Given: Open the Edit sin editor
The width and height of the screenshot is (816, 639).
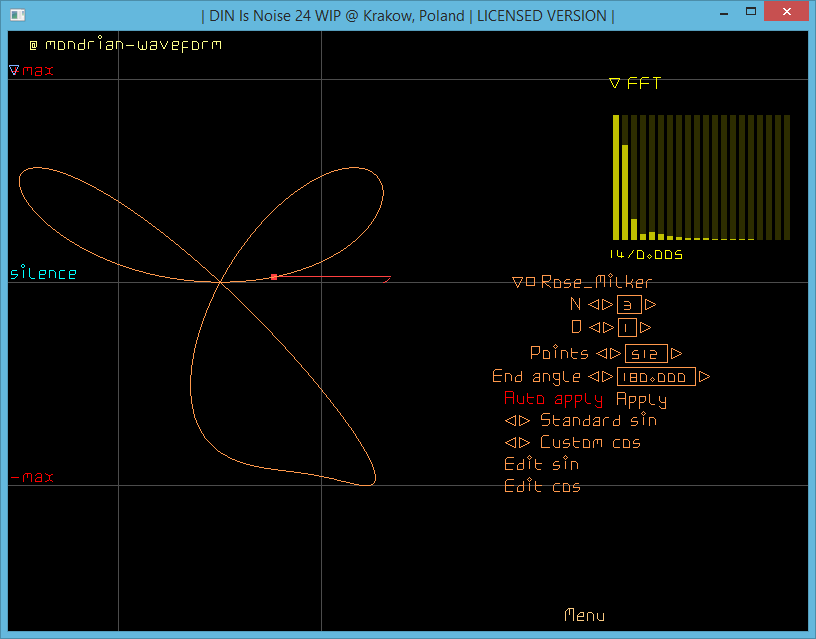Looking at the screenshot, I should pos(541,465).
